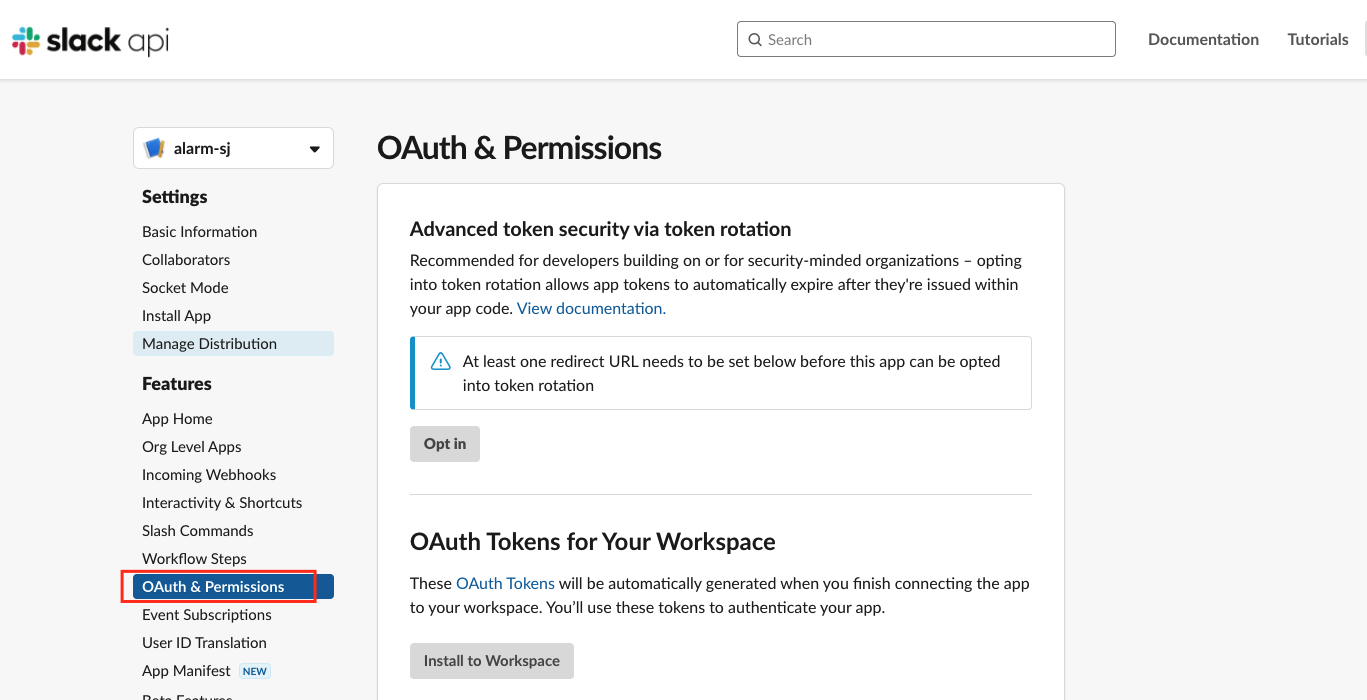Go to Basic Information settings

[199, 231]
